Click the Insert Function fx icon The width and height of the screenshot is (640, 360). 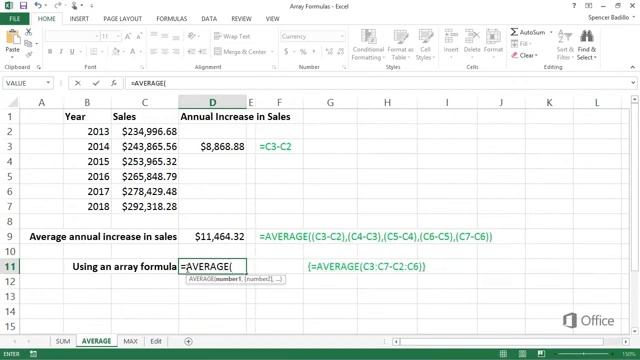click(x=114, y=83)
